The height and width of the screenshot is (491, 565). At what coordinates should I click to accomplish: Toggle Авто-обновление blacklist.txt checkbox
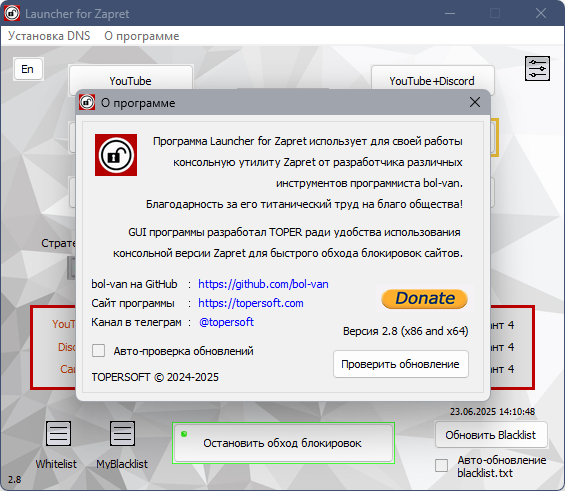(x=441, y=465)
